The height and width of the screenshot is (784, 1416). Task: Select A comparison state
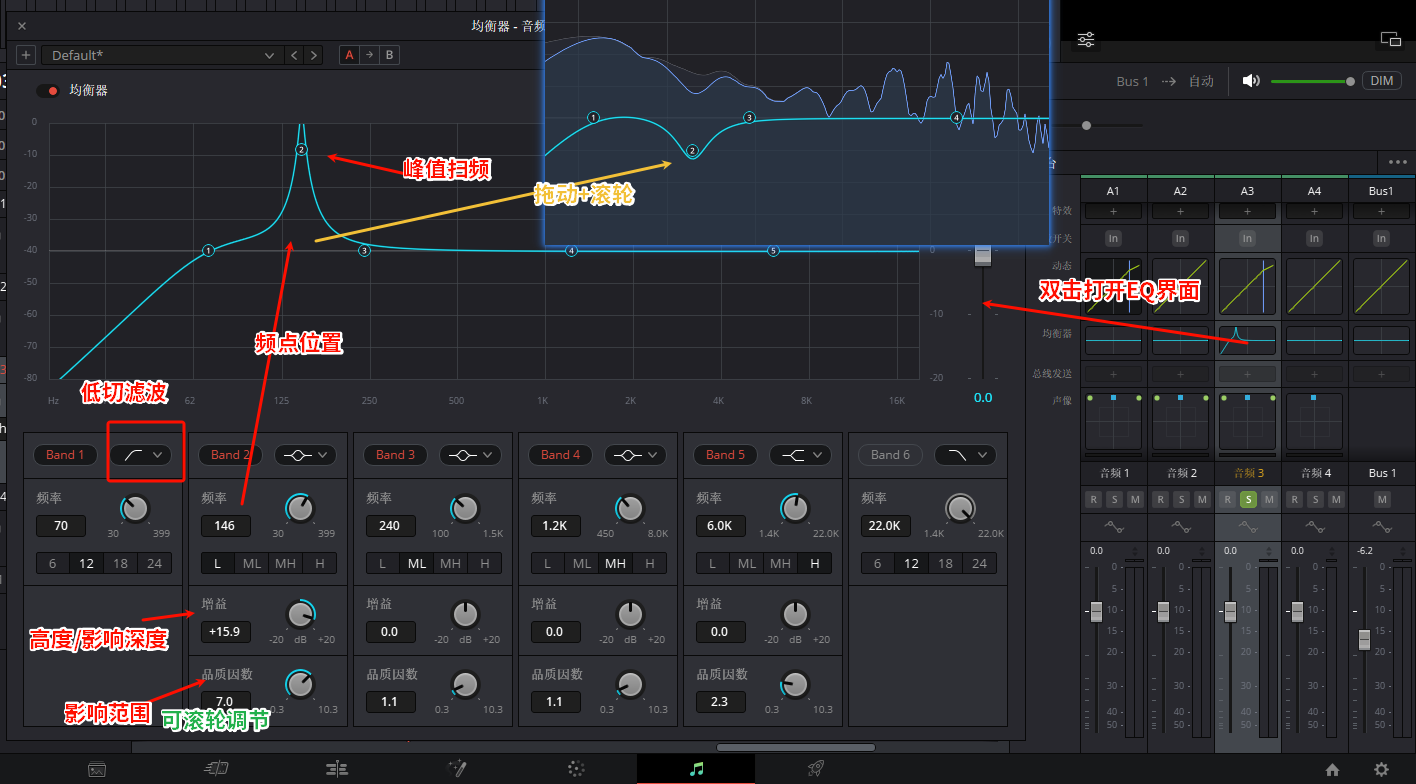[349, 55]
